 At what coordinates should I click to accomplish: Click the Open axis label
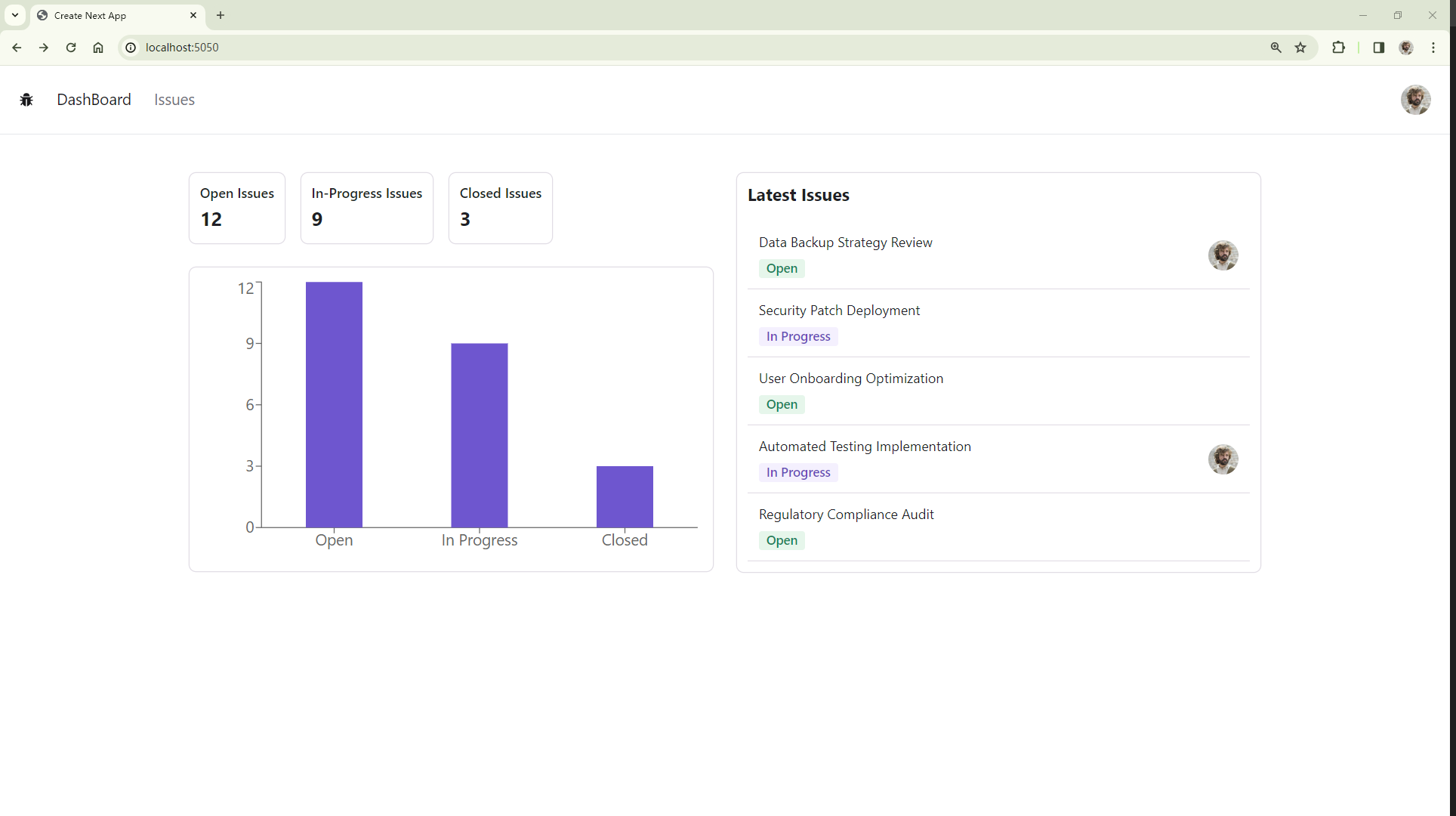coord(334,540)
